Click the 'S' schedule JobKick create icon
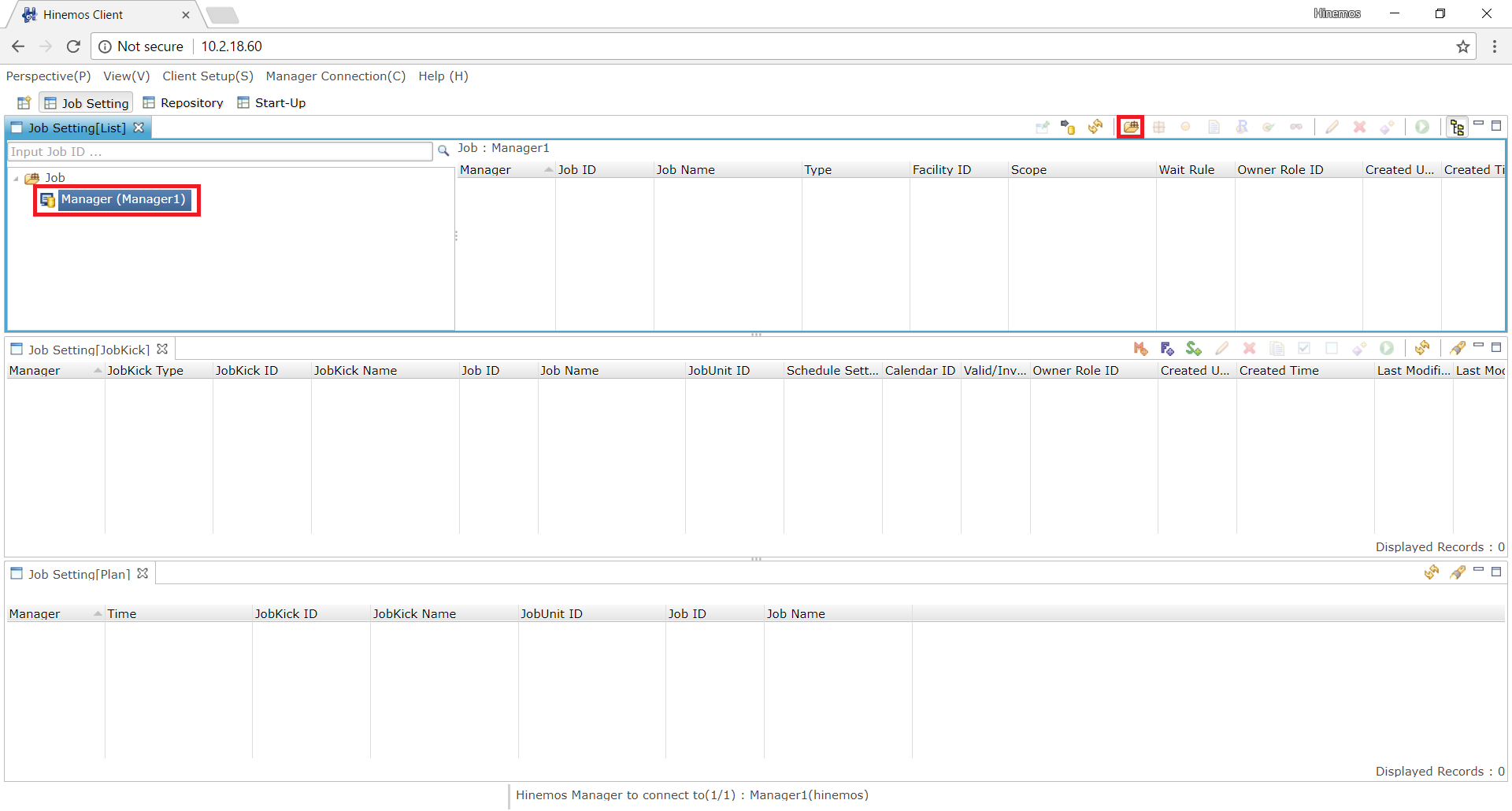Screen dimensions: 1512x811 [1194, 348]
